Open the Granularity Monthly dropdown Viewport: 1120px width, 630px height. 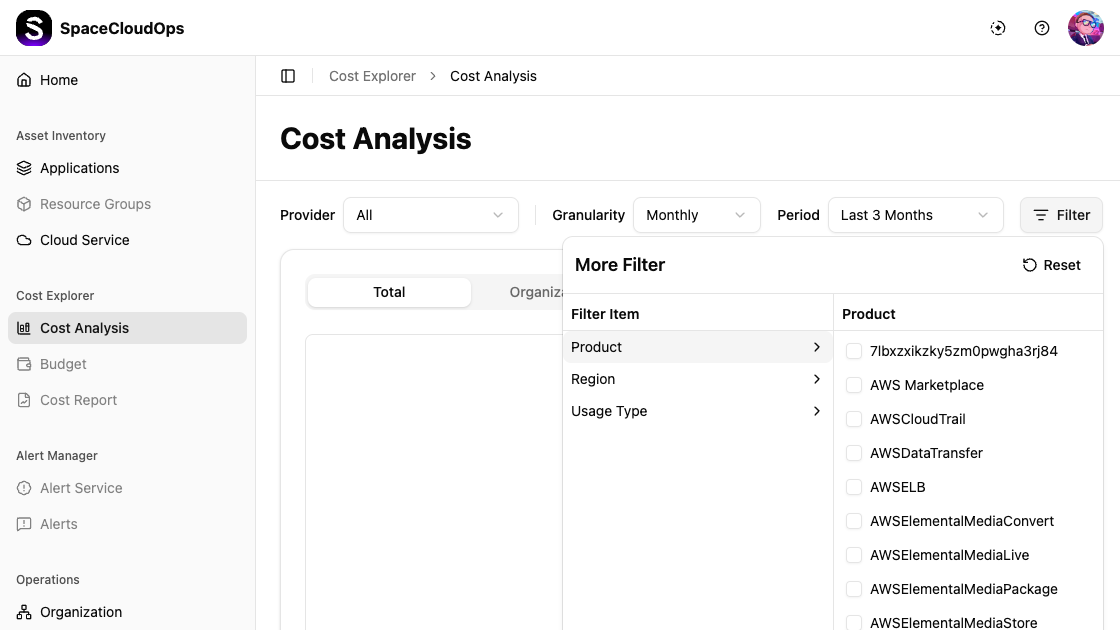tap(696, 215)
